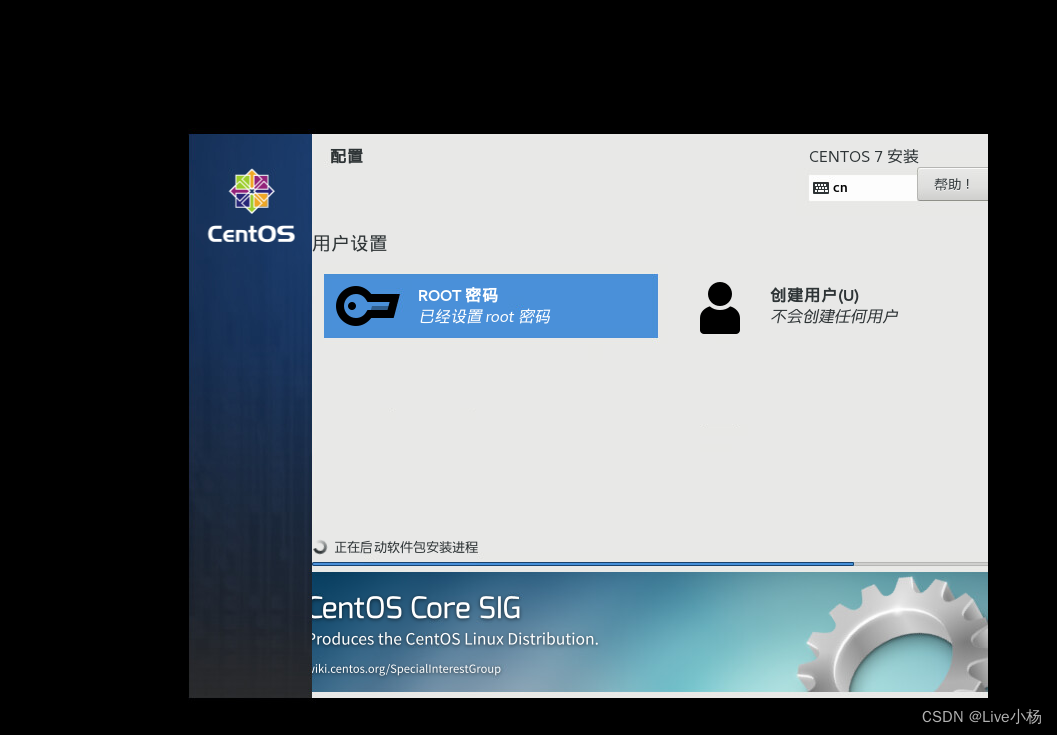The height and width of the screenshot is (735, 1057).
Task: Click the key icon for root password
Action: coord(367,306)
